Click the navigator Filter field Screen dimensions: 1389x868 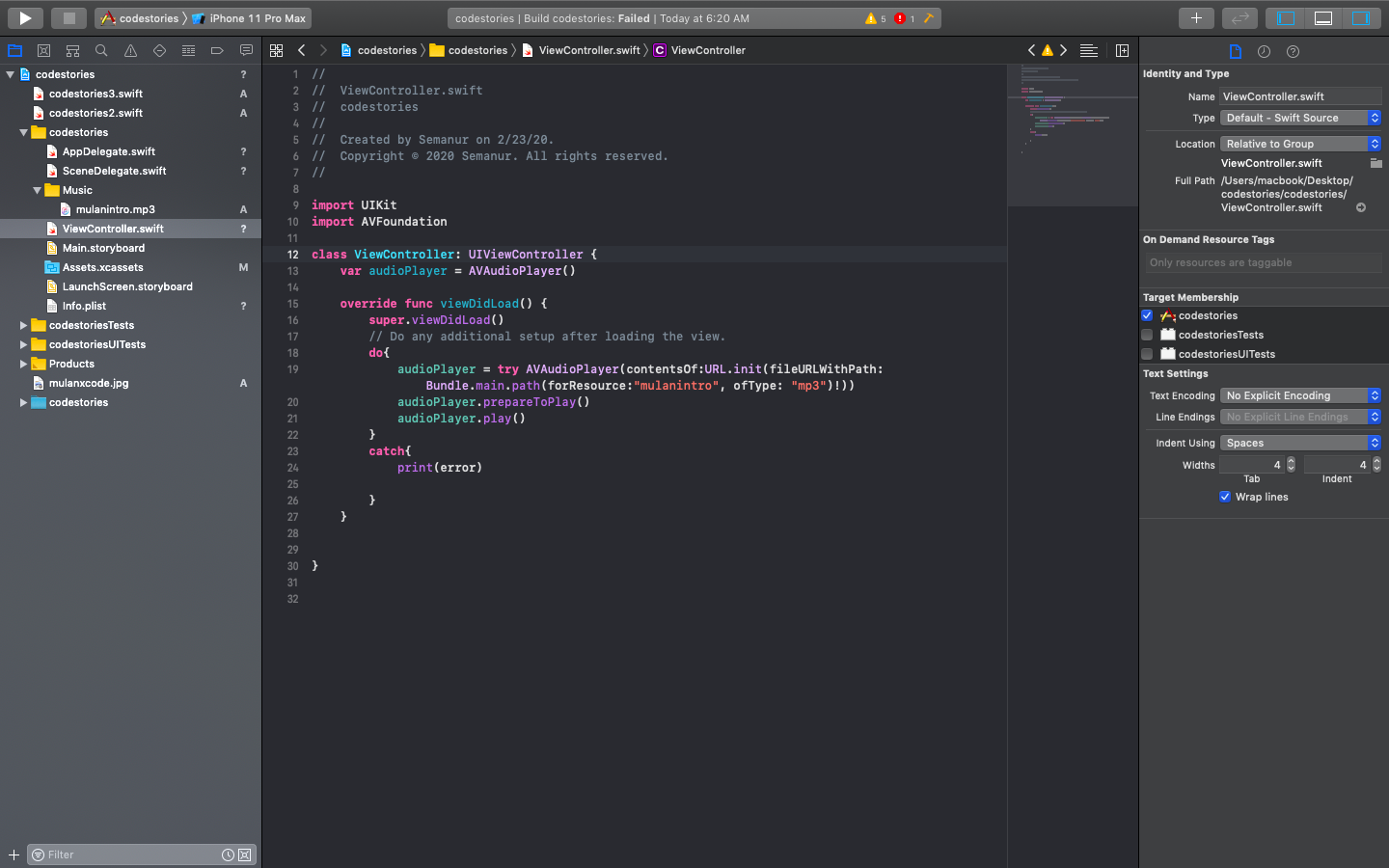(130, 854)
